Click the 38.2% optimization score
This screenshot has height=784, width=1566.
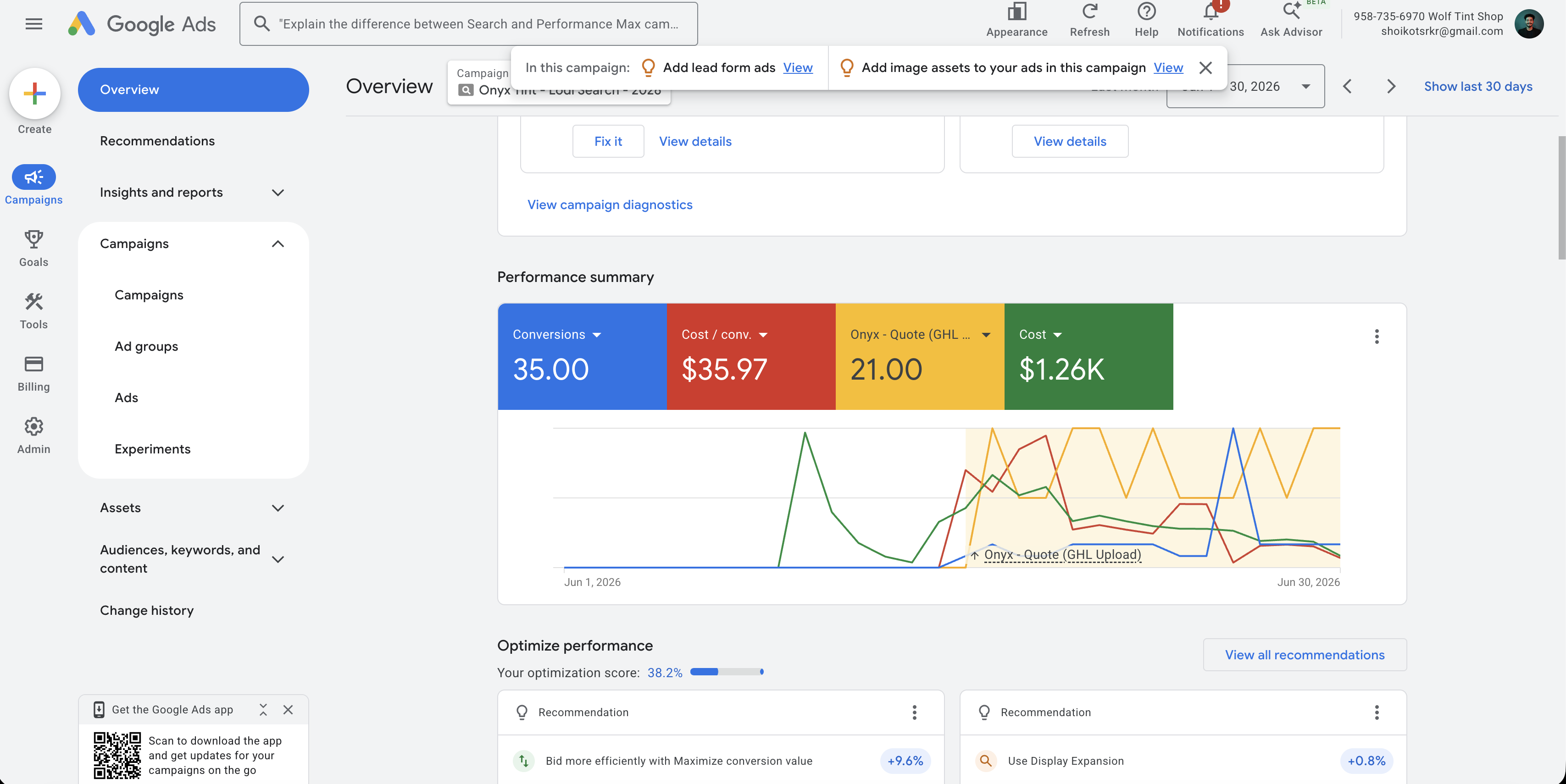[665, 673]
